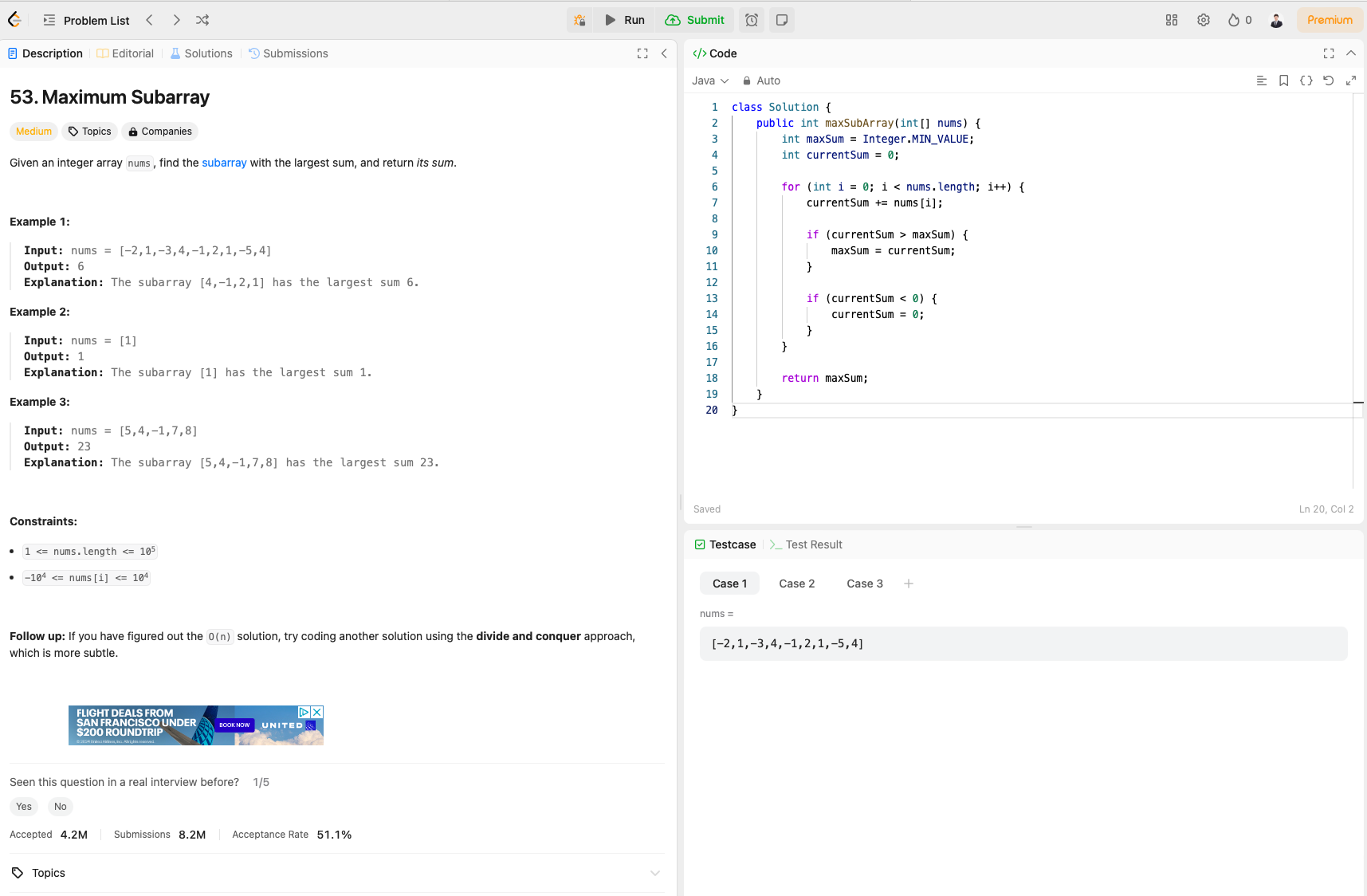The height and width of the screenshot is (896, 1367).
Task: Switch to the Solutions tab
Action: point(202,53)
